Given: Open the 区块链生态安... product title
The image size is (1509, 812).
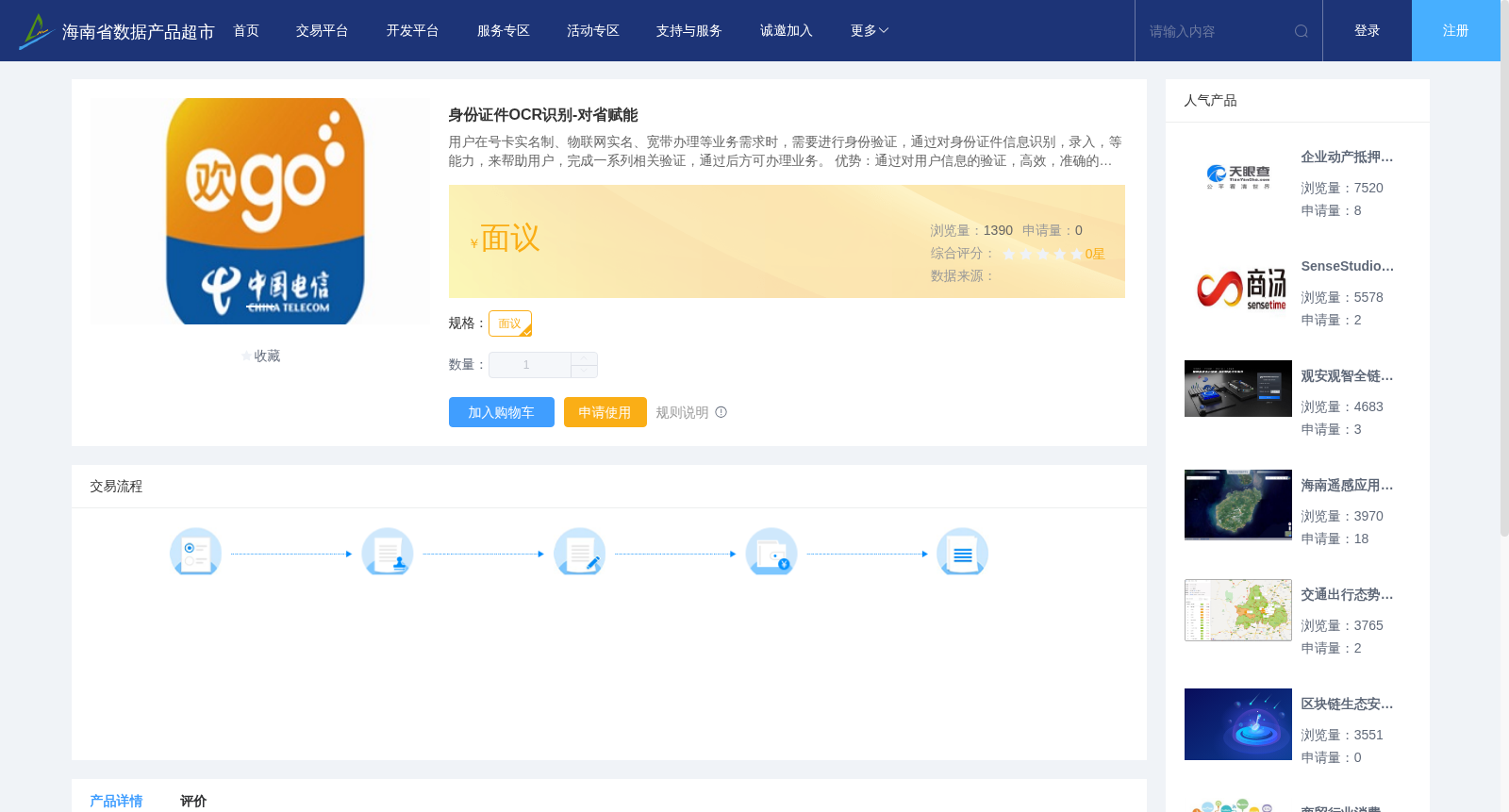Looking at the screenshot, I should pos(1347,704).
